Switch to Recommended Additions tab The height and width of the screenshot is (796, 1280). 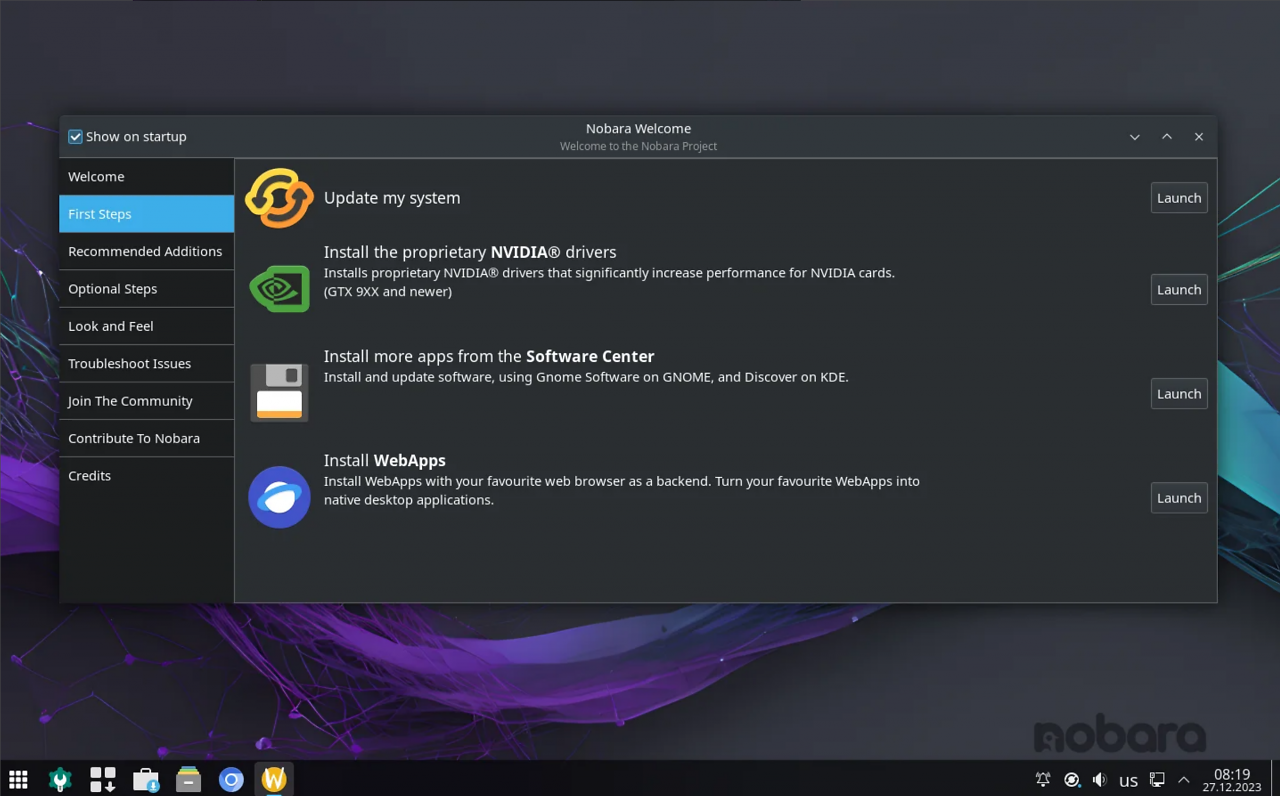click(146, 251)
